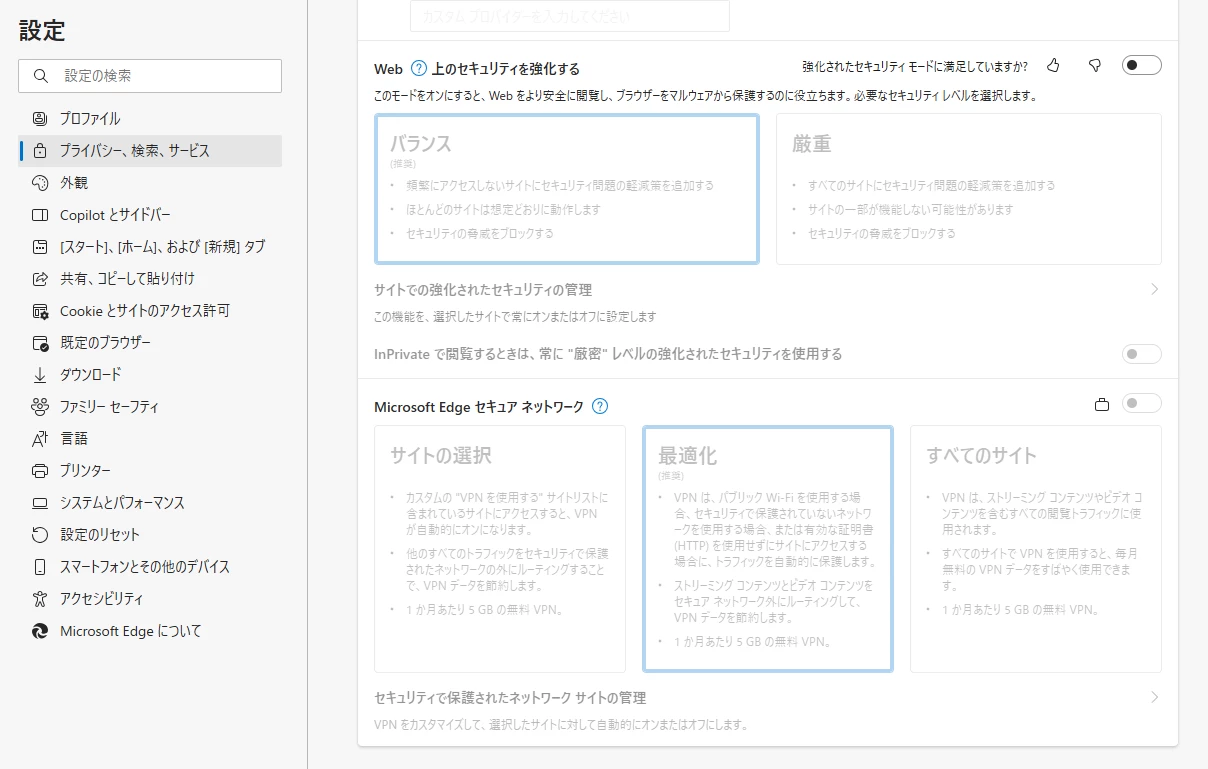Click the printer icon
The image size is (1208, 769).
click(x=40, y=471)
